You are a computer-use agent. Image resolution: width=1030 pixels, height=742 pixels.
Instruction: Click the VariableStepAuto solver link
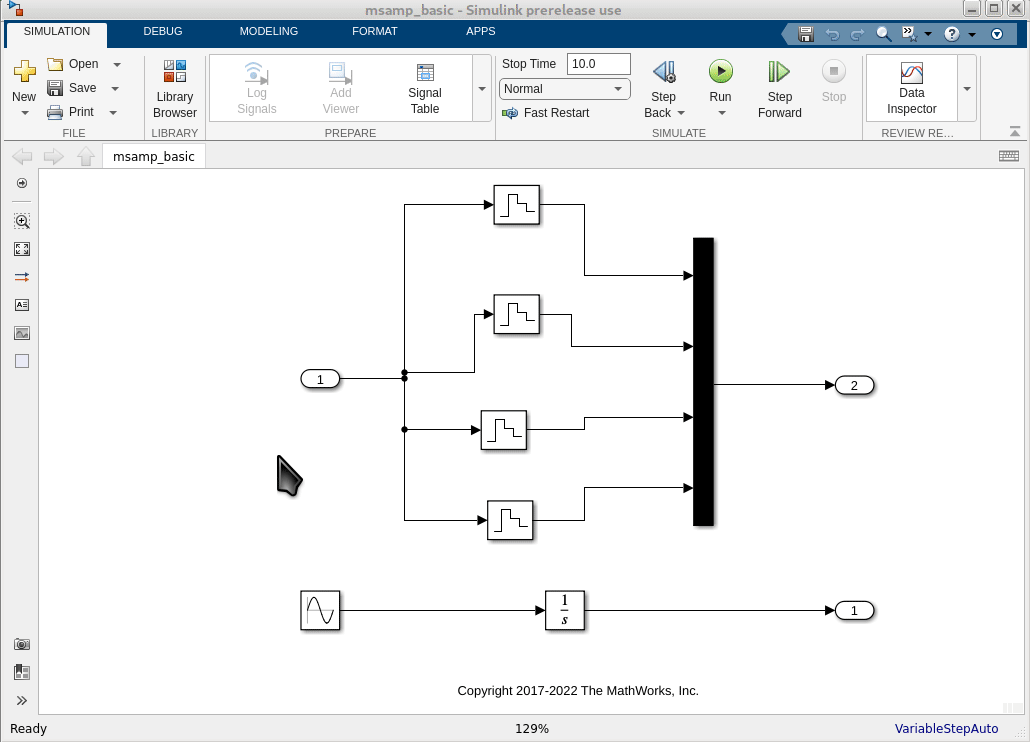pyautogui.click(x=946, y=728)
